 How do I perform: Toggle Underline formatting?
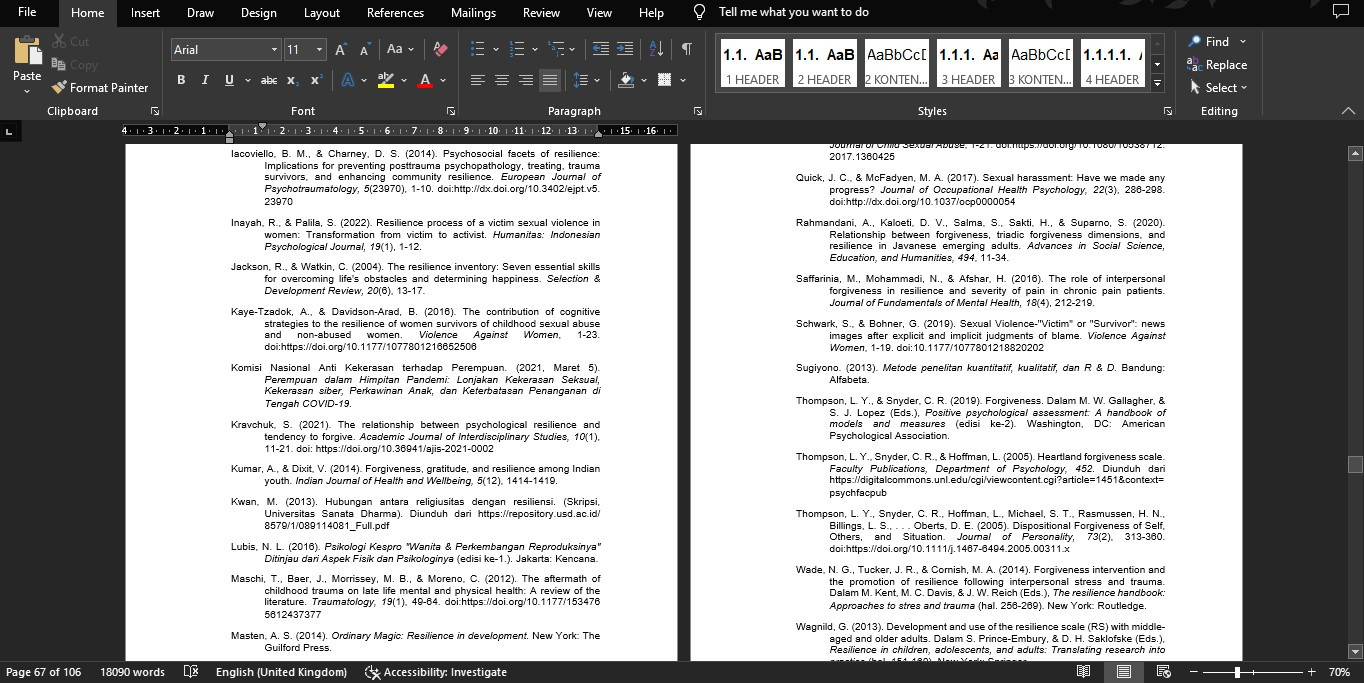(229, 80)
